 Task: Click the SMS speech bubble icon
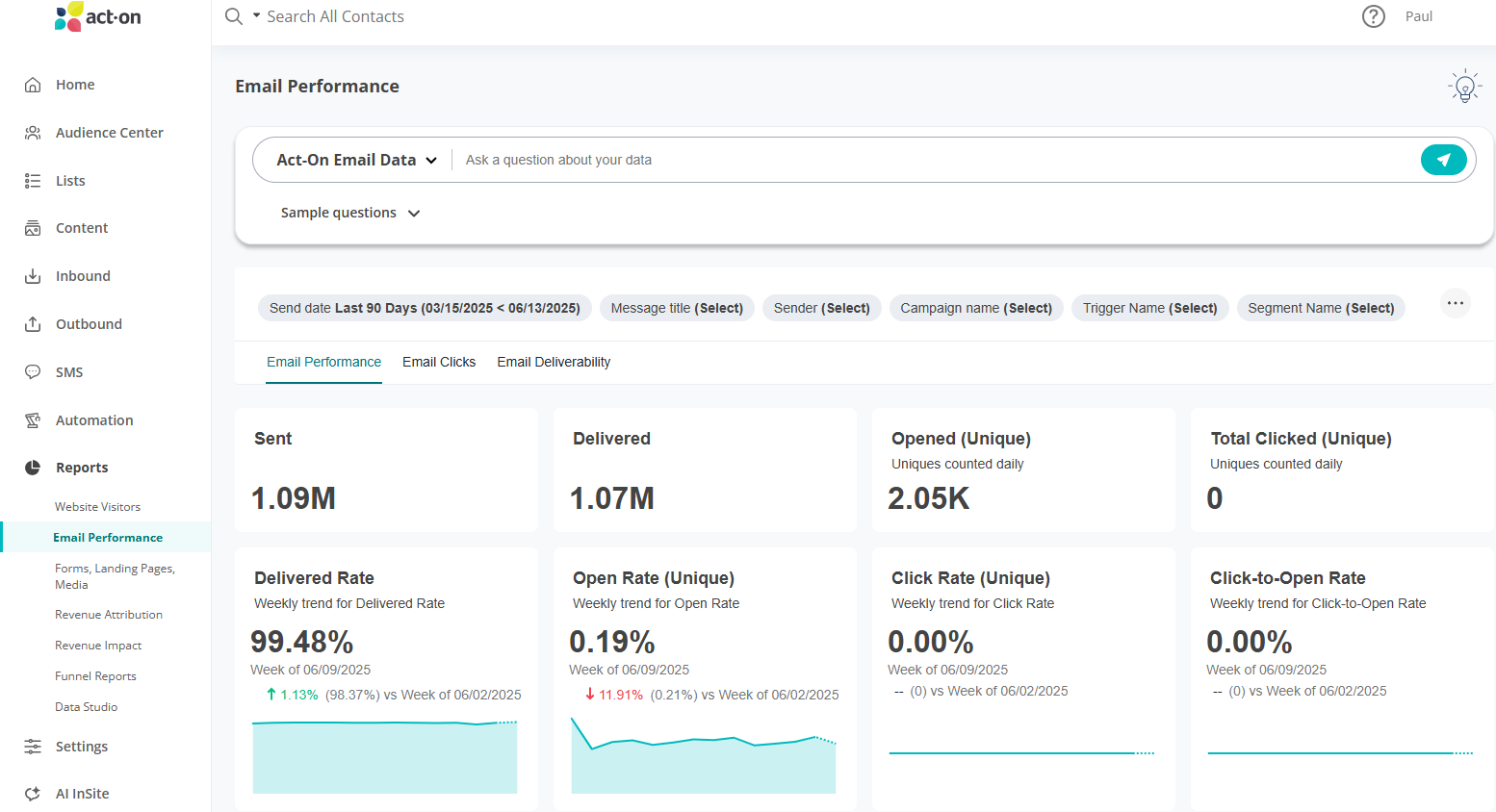(x=33, y=372)
